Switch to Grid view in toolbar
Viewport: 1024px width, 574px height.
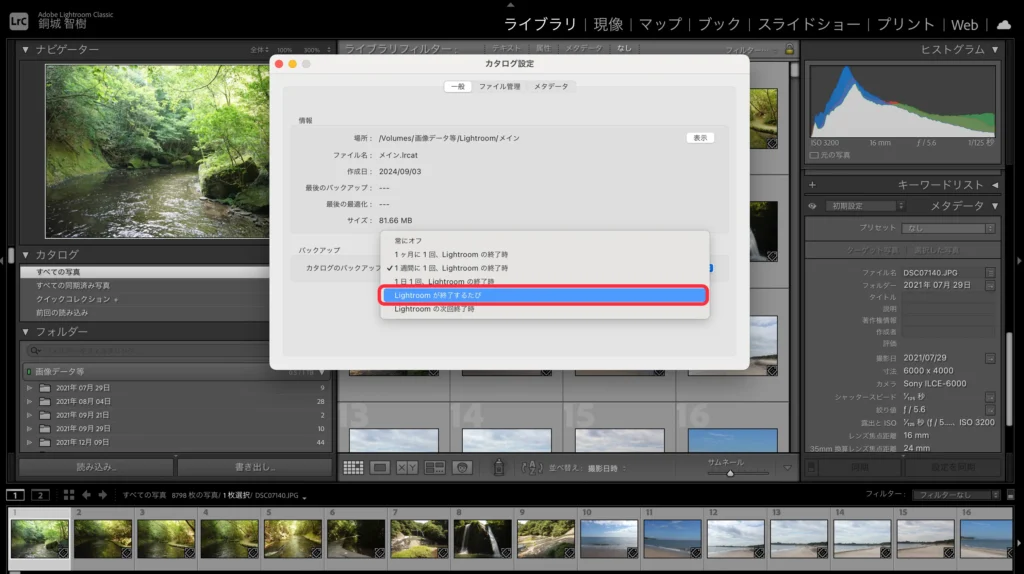[353, 467]
